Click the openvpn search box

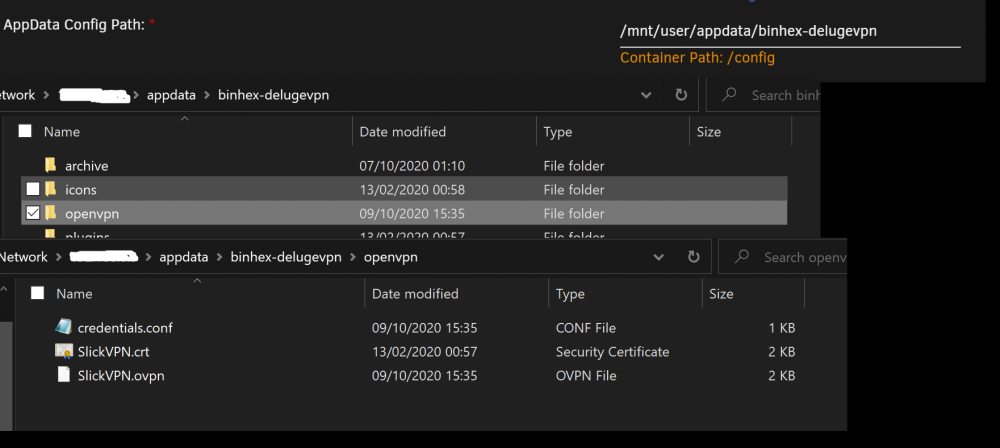pyautogui.click(x=783, y=257)
